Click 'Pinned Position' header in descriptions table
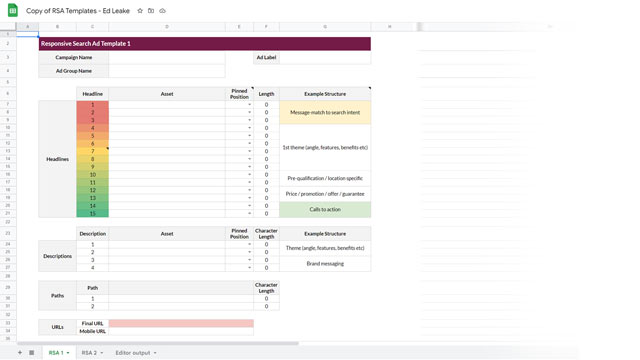640x360 pixels. click(x=239, y=233)
